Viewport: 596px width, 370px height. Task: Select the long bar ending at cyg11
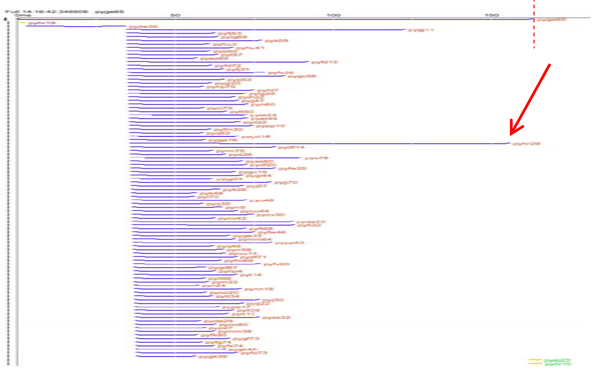266,30
